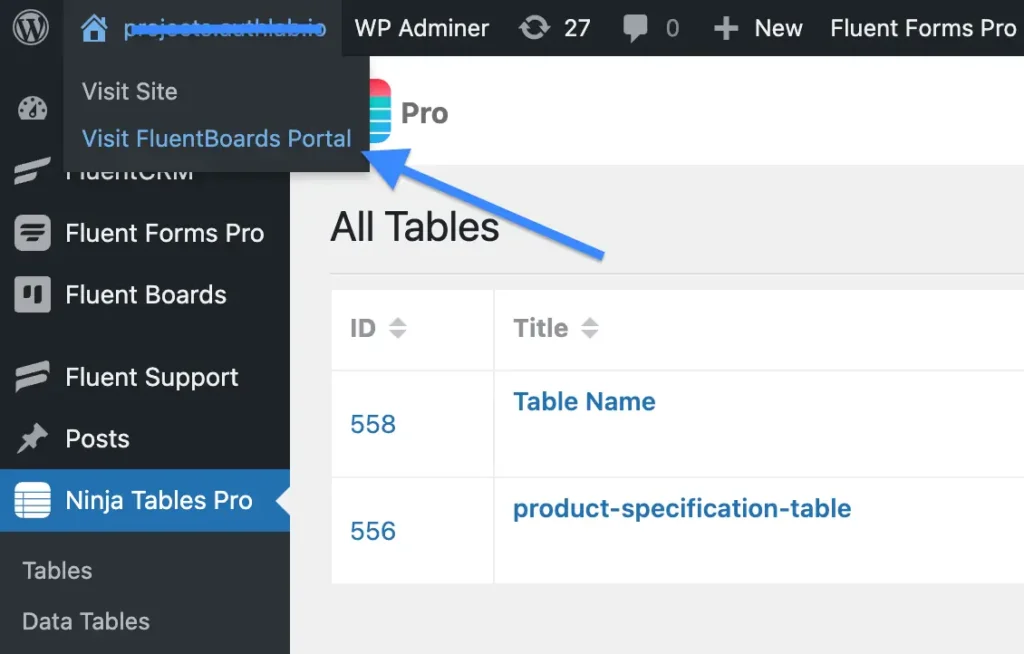This screenshot has width=1024, height=654.
Task: Click the Dashboard gauge icon in sidebar
Action: click(x=32, y=109)
